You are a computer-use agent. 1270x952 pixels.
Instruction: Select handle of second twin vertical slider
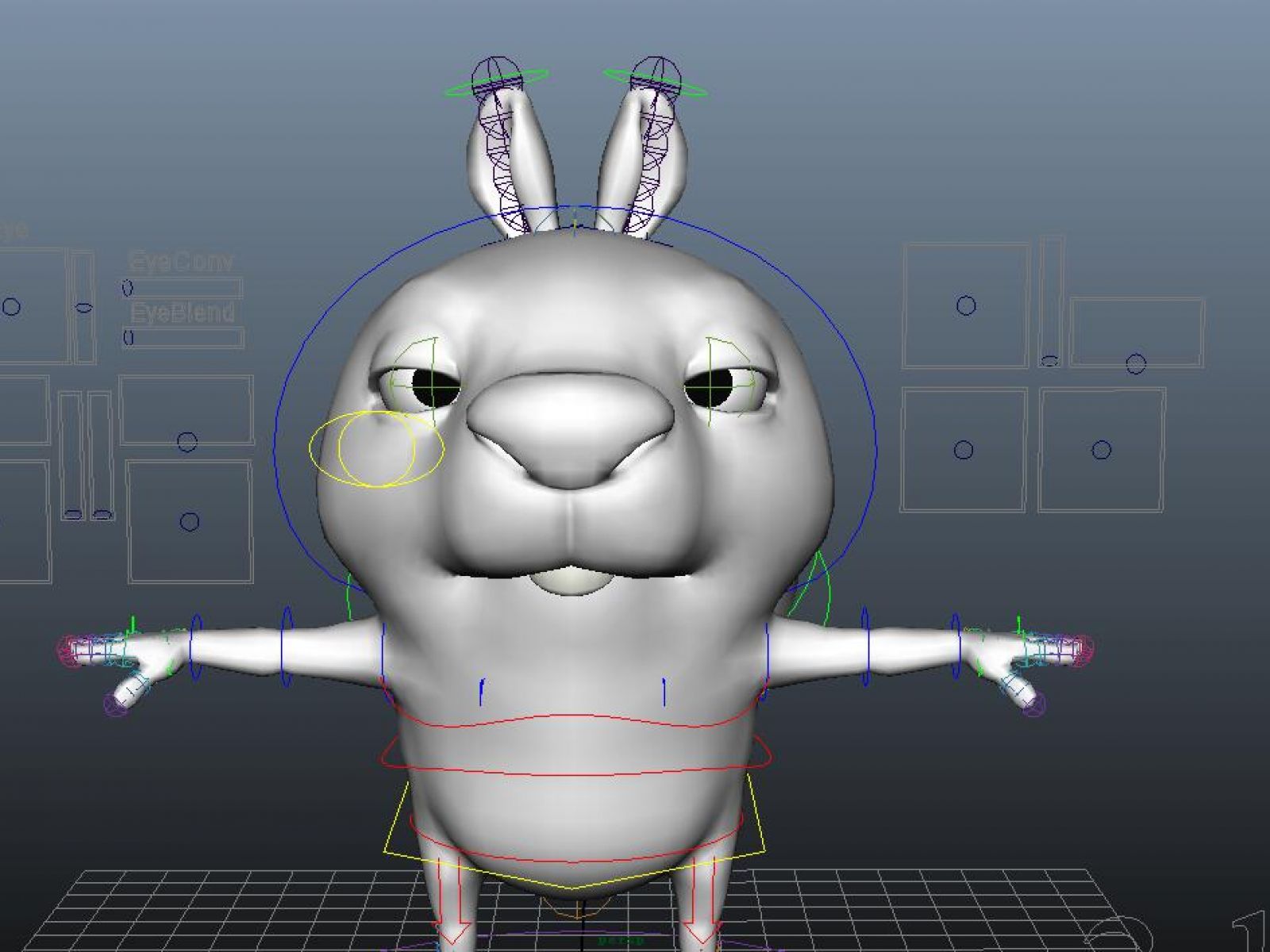[x=102, y=514]
